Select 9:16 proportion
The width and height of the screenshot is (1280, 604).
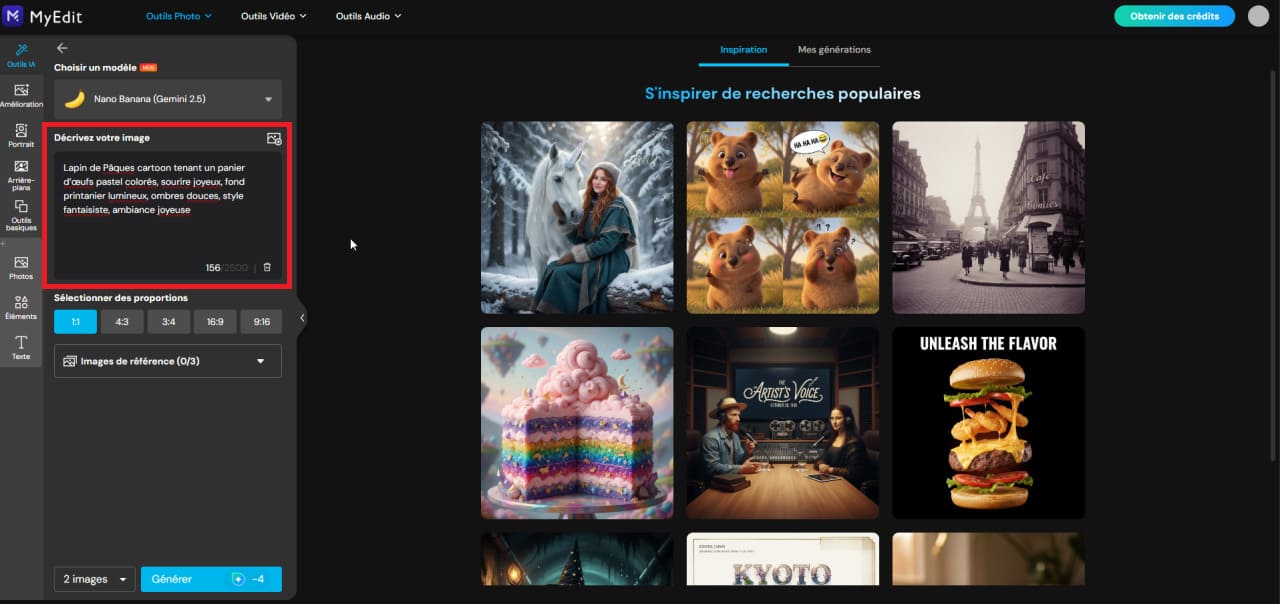(x=261, y=321)
